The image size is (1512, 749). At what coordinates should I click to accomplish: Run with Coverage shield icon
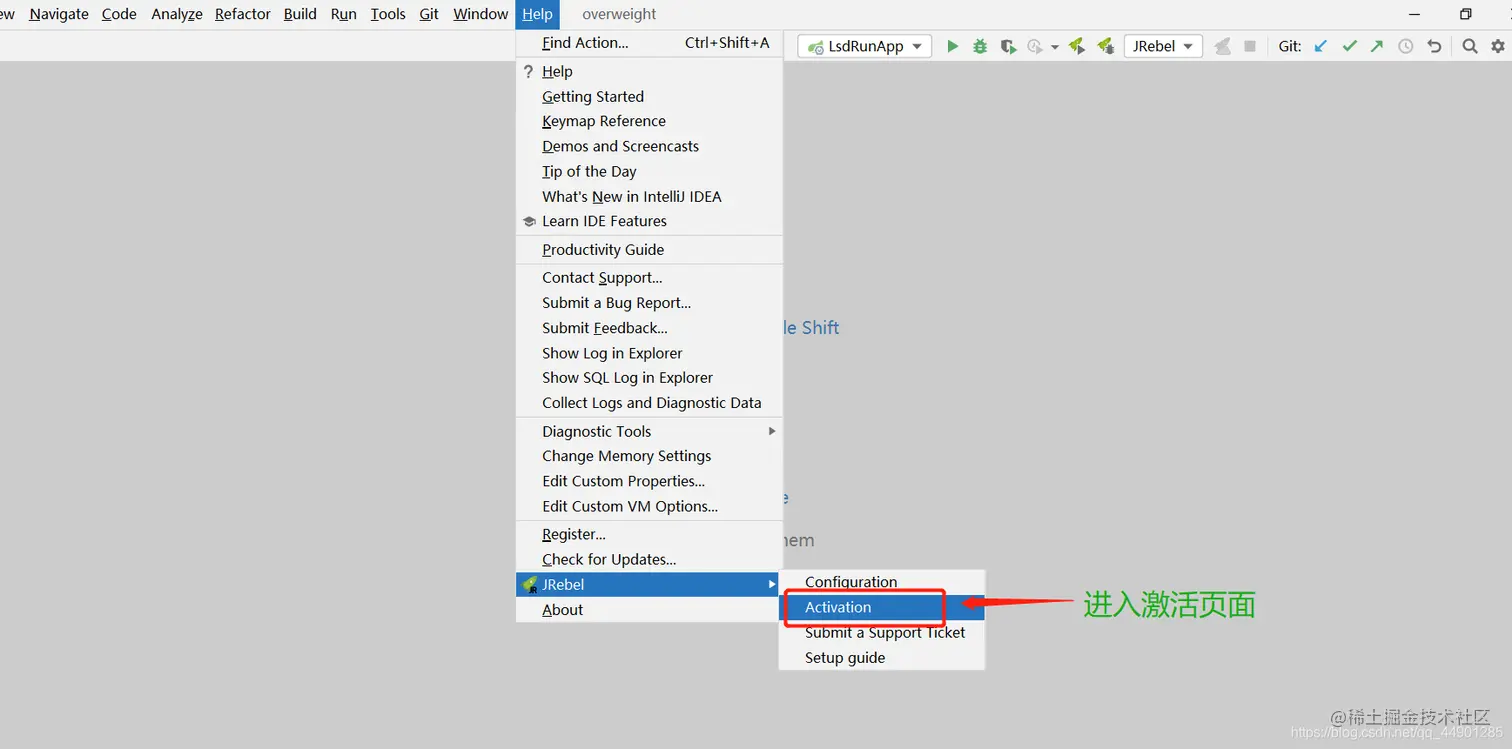1008,46
